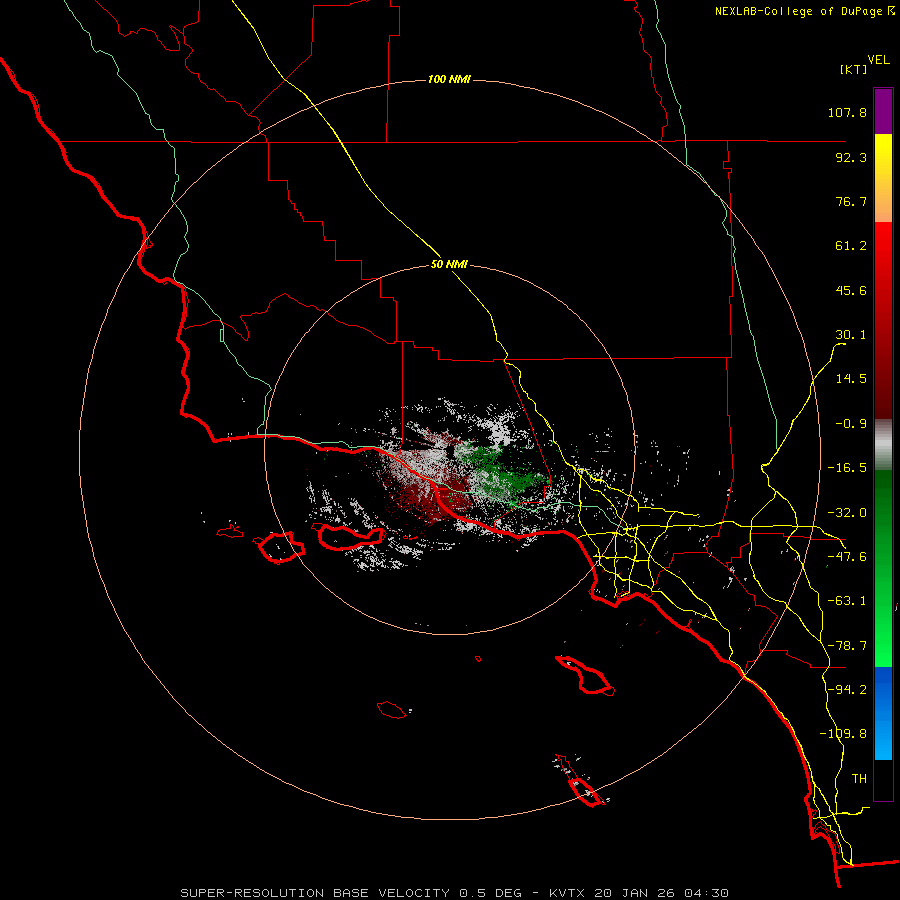The image size is (900, 900).
Task: Select the -0.9 velocity scale value
Action: tap(851, 424)
